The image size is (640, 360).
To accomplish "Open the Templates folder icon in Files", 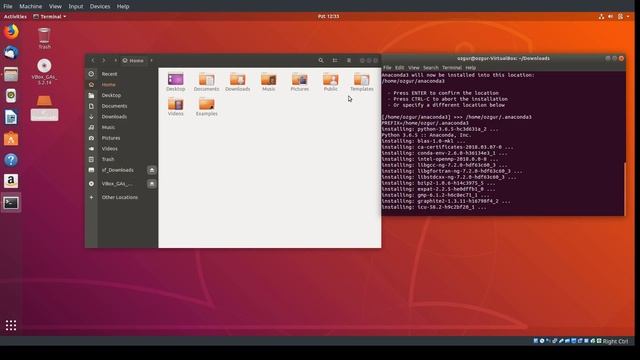I will (362, 82).
